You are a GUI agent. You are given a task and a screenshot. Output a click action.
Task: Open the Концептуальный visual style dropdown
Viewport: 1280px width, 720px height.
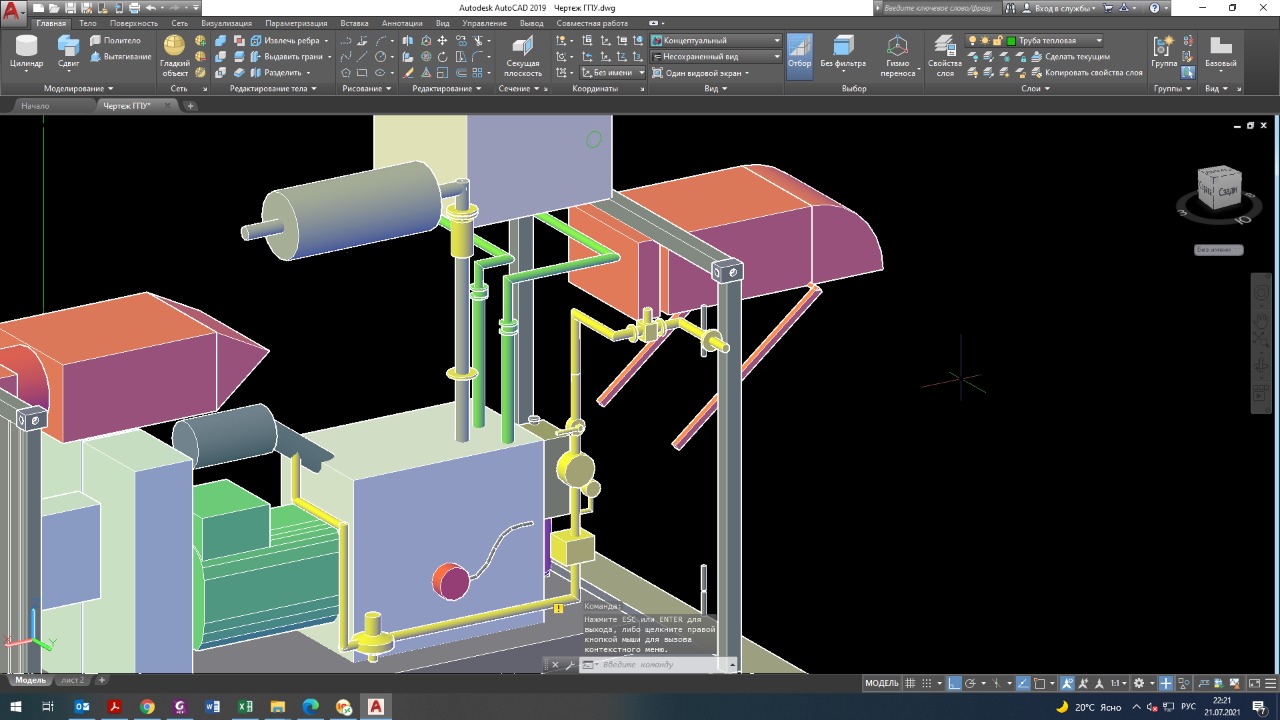coord(715,41)
